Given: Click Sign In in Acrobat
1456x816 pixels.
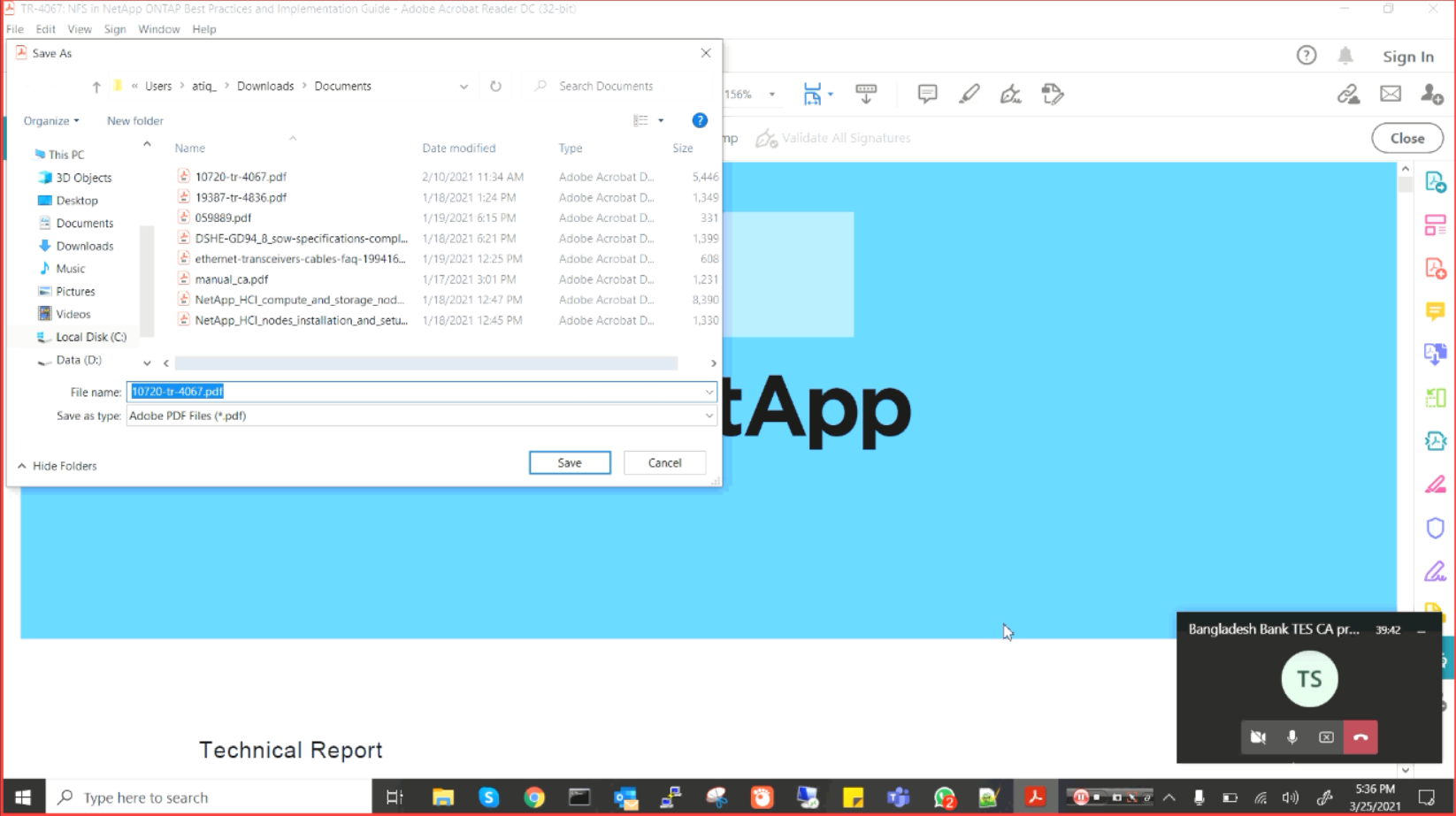Looking at the screenshot, I should pyautogui.click(x=1408, y=57).
